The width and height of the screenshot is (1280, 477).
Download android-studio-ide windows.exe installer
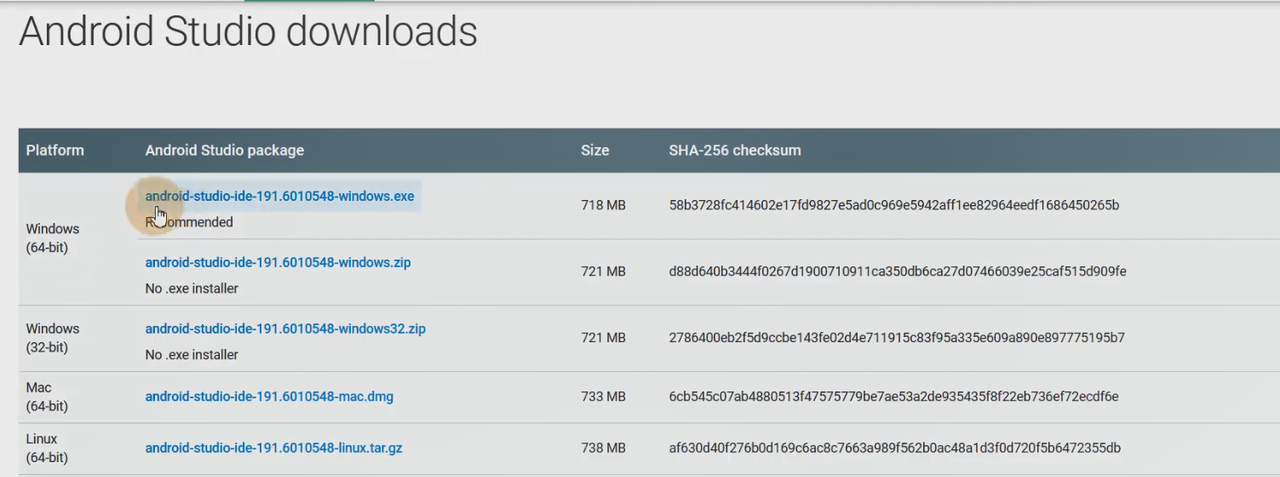[x=279, y=196]
